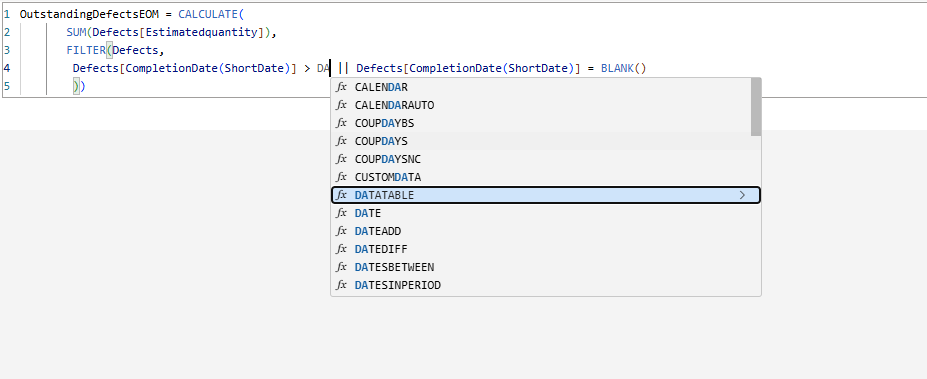Click first Defects[CompletionDate(ShortDate)] on line 4
Viewport: 927px width, 379px height.
click(184, 68)
